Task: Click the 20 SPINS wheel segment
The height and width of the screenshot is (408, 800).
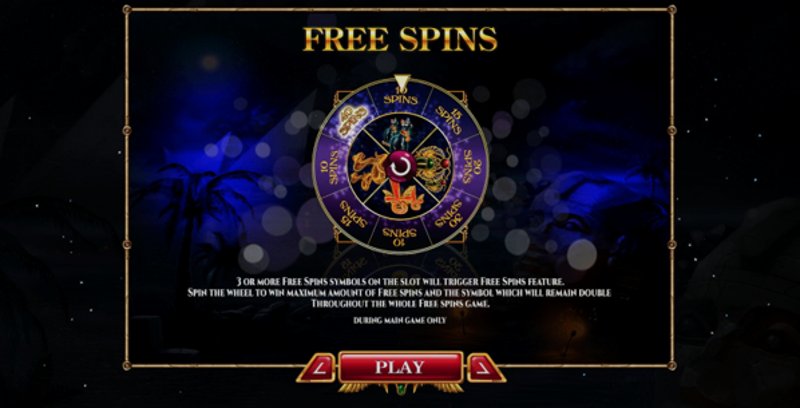Action: (472, 167)
